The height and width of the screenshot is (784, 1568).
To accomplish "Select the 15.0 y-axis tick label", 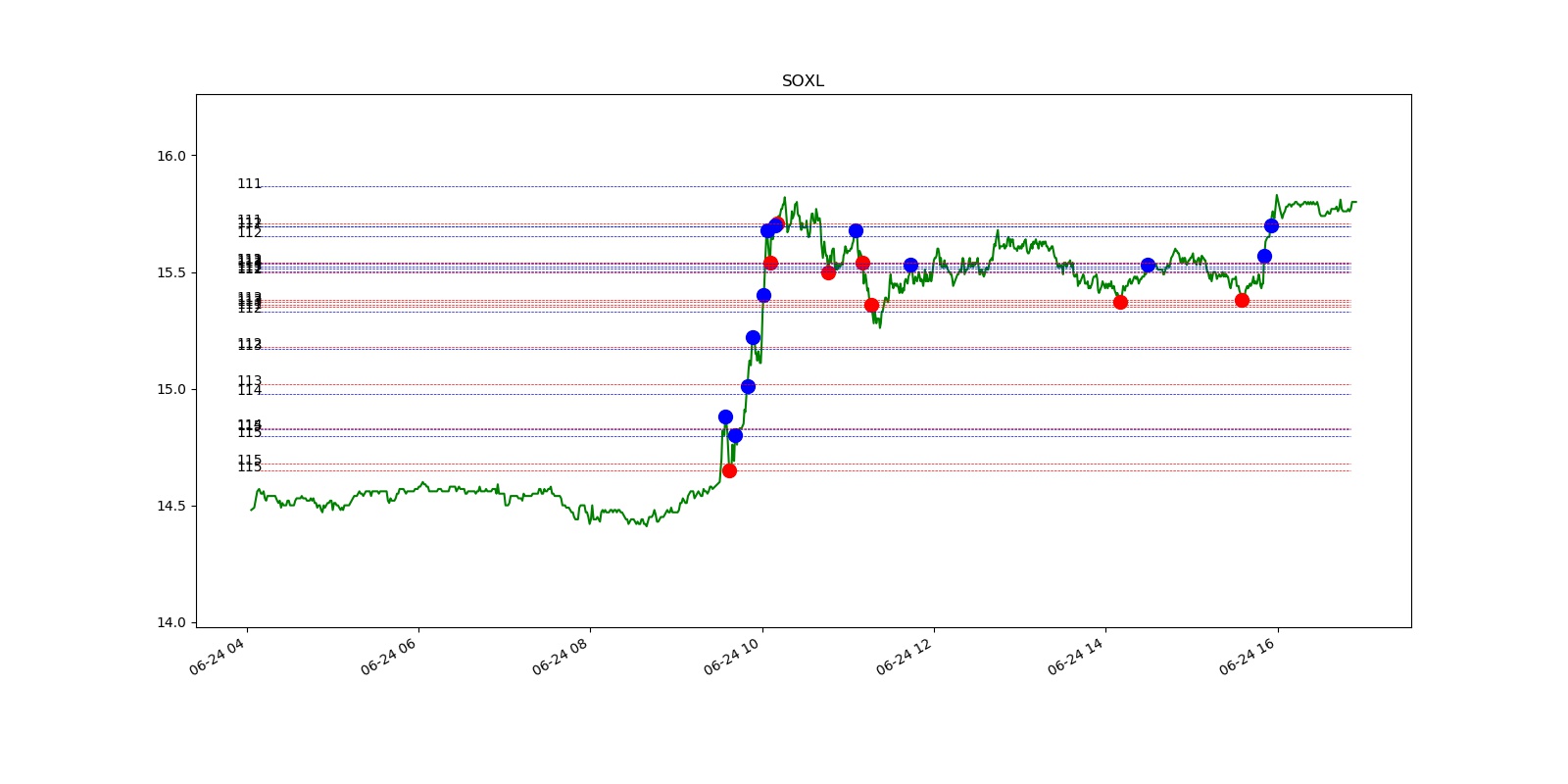I will [x=171, y=389].
